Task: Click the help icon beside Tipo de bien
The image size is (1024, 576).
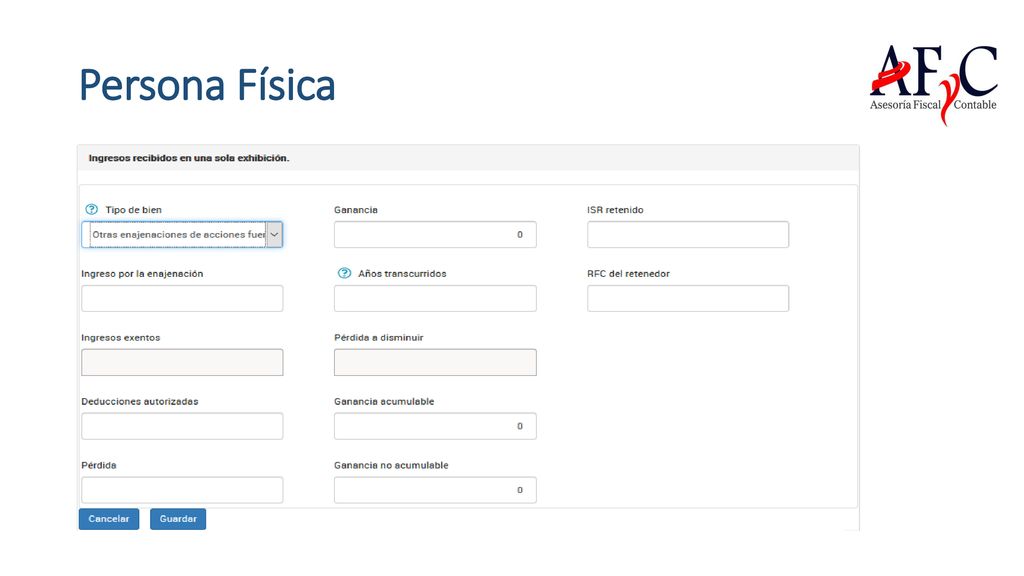Action: pos(91,210)
